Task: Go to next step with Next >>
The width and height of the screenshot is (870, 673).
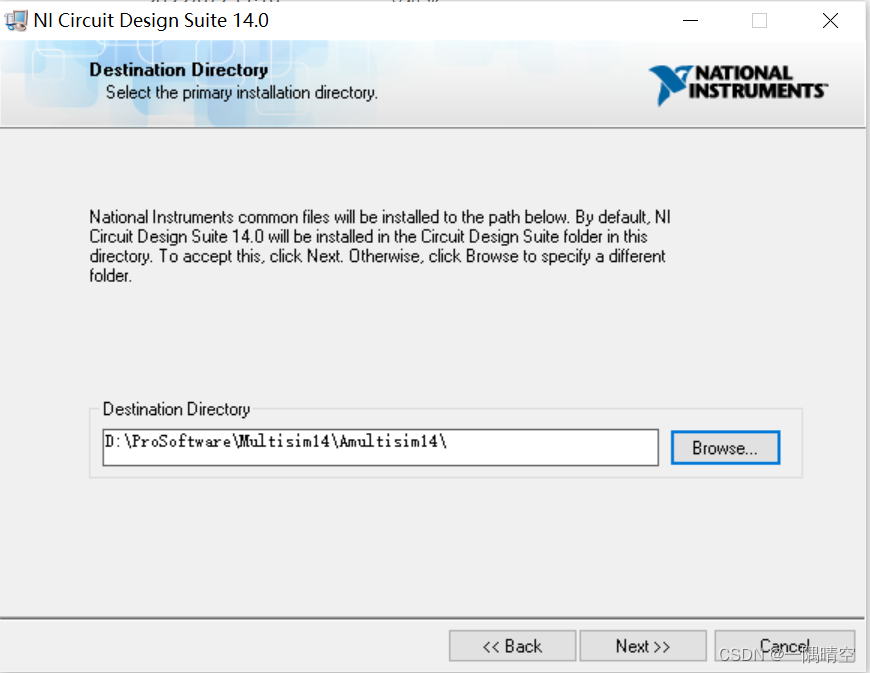Action: (643, 646)
